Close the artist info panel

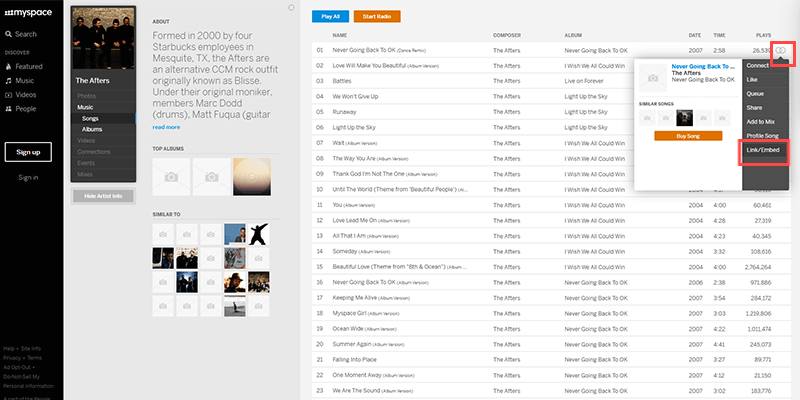click(291, 8)
